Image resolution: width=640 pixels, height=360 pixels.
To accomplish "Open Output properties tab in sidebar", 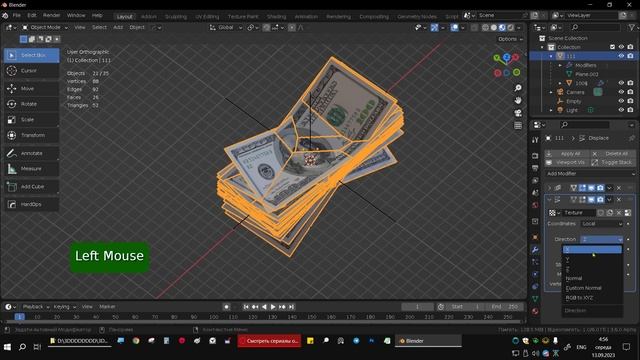I will click(535, 168).
